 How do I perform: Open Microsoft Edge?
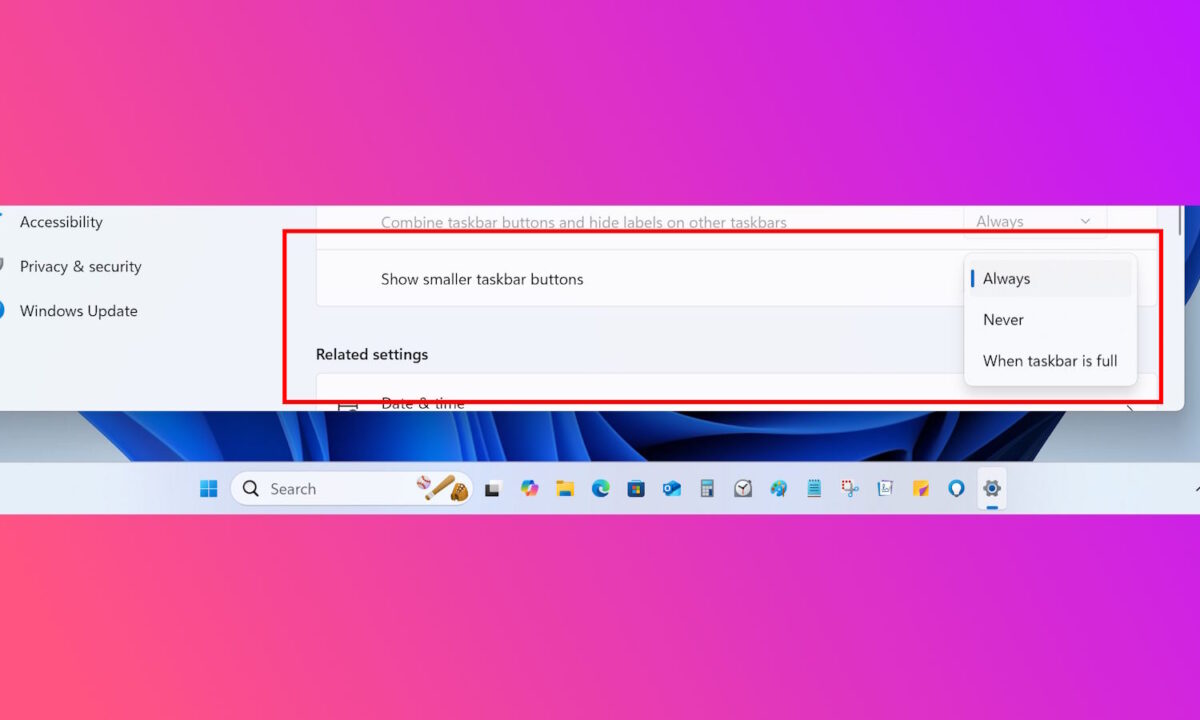(x=601, y=488)
